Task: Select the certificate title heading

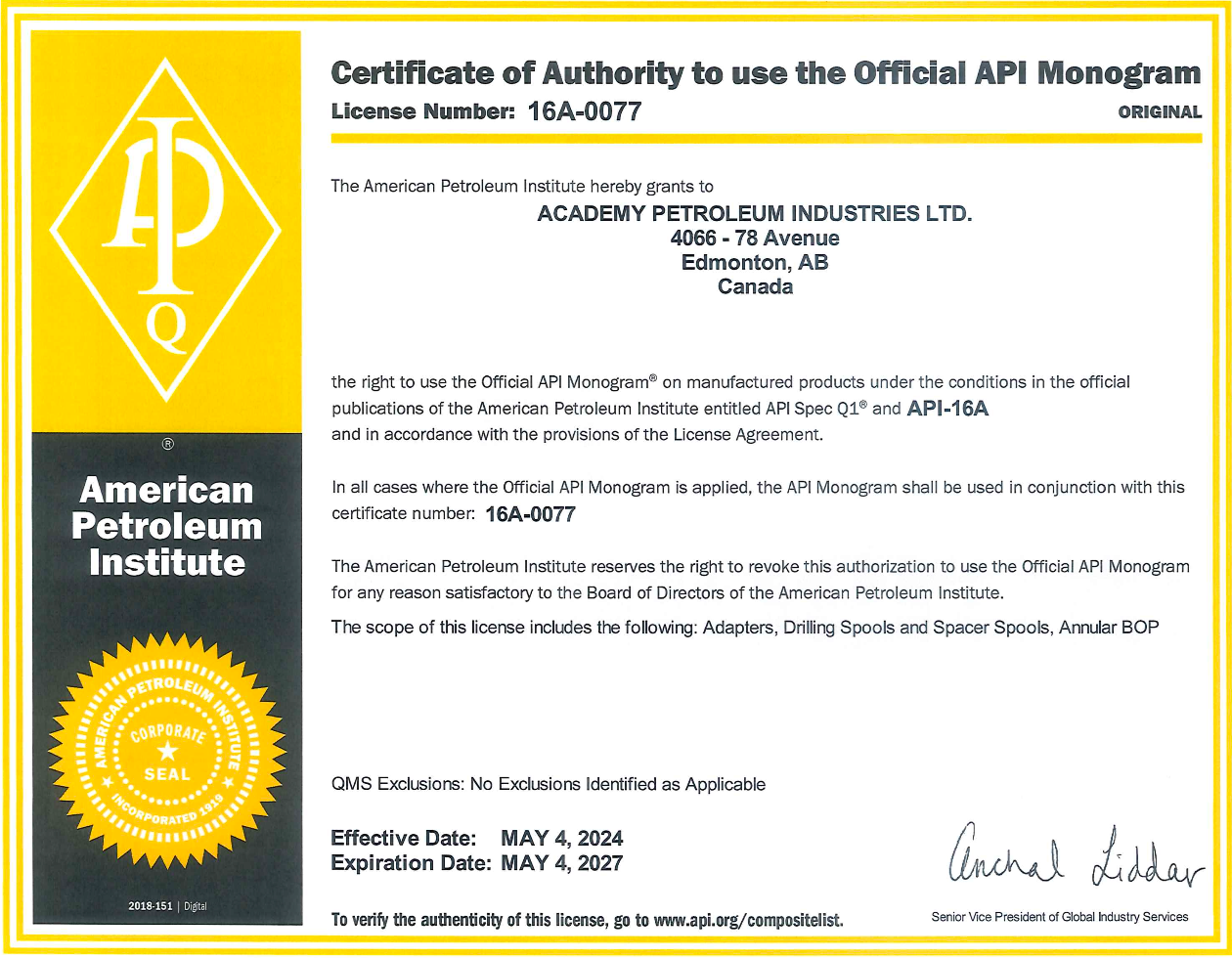Action: click(x=766, y=72)
